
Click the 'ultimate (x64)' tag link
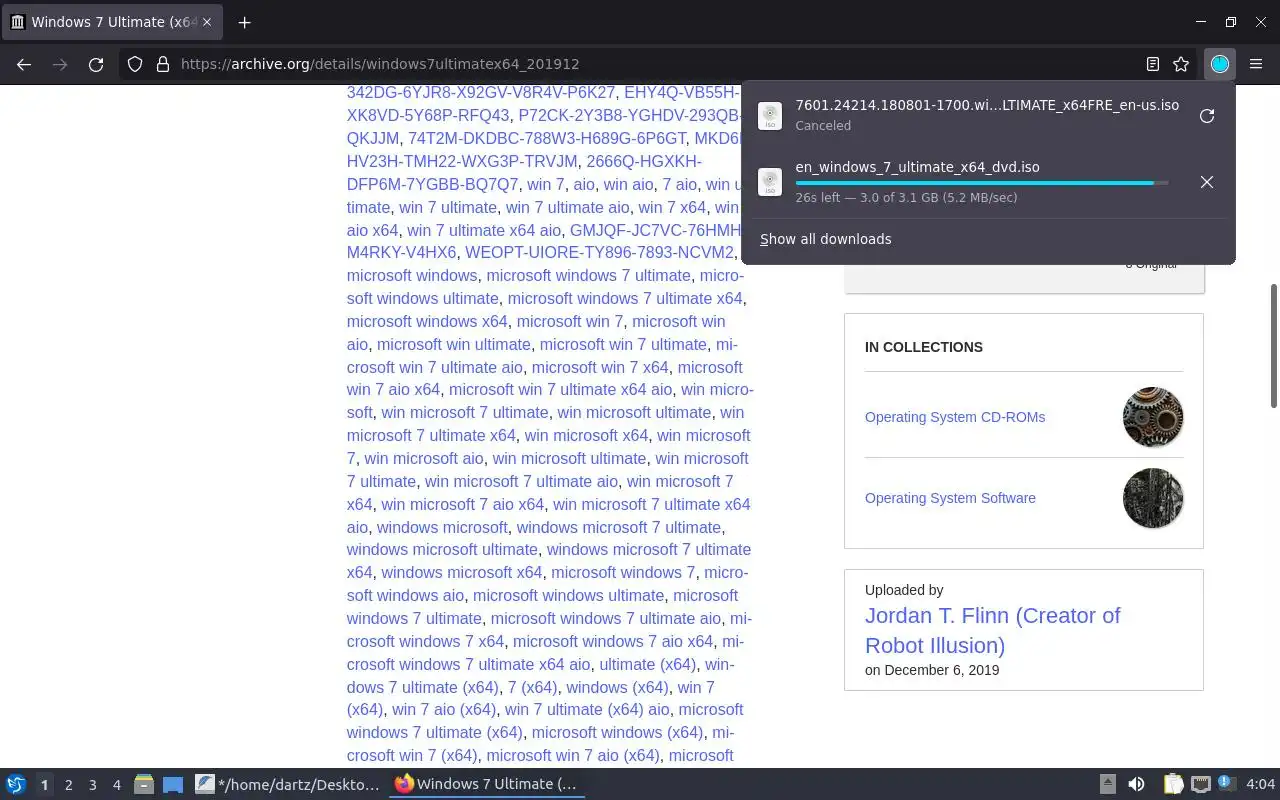647,664
